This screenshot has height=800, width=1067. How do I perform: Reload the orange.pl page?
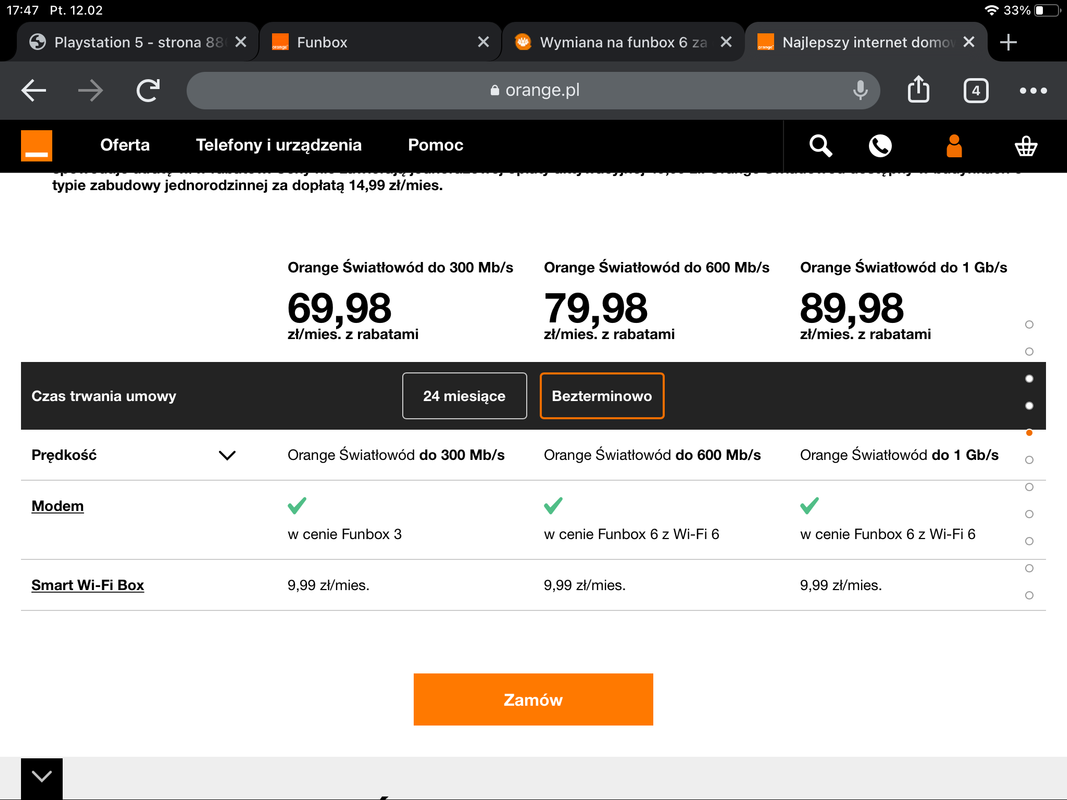[148, 90]
